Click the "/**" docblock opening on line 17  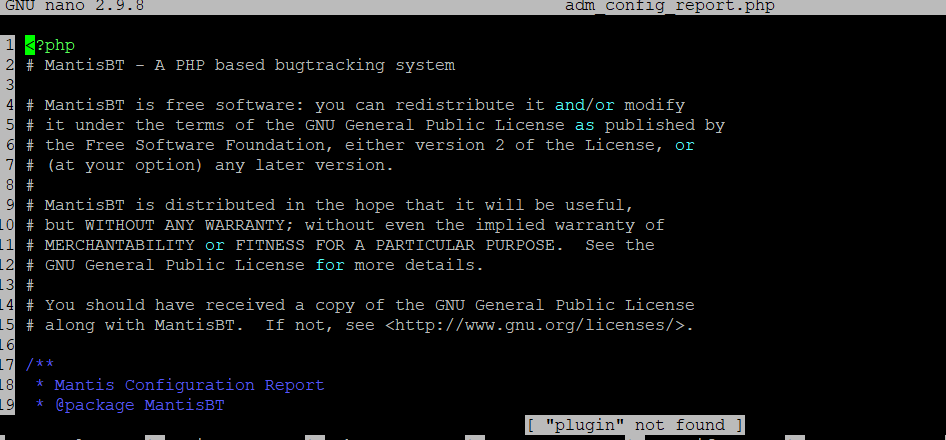[x=39, y=365]
